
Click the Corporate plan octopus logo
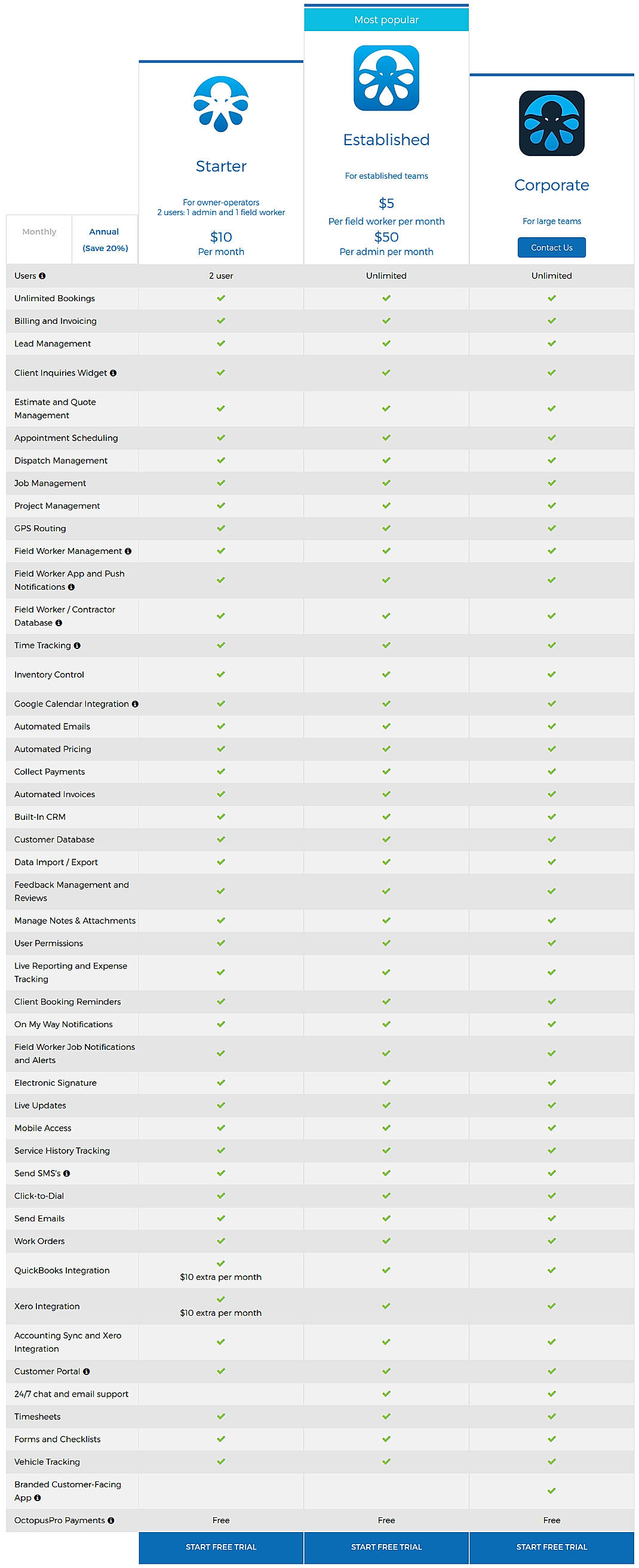[551, 122]
